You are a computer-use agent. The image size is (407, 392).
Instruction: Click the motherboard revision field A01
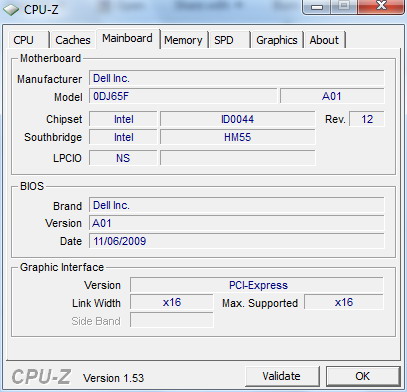coord(332,96)
